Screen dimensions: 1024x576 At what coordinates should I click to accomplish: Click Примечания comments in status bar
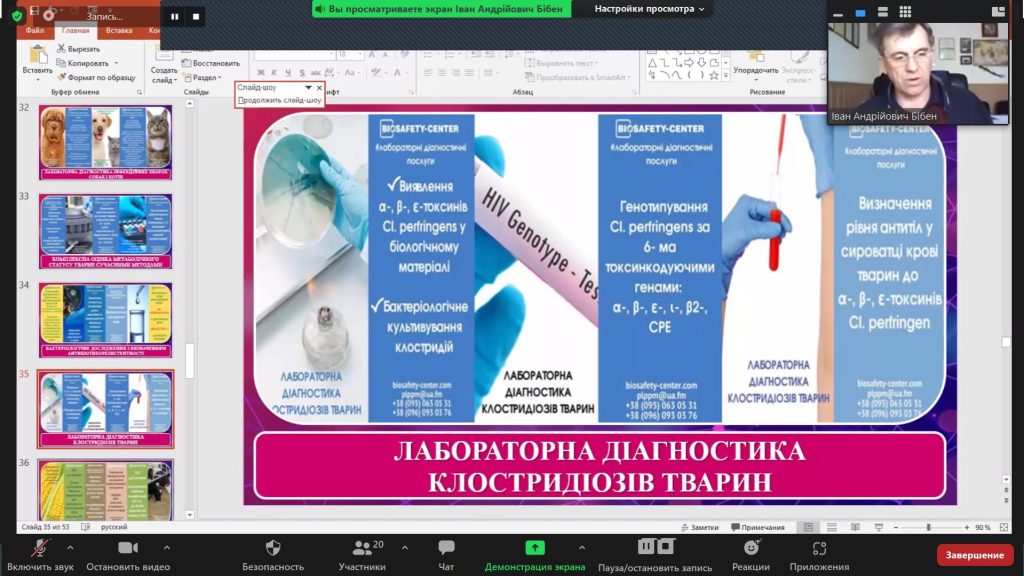coord(758,527)
